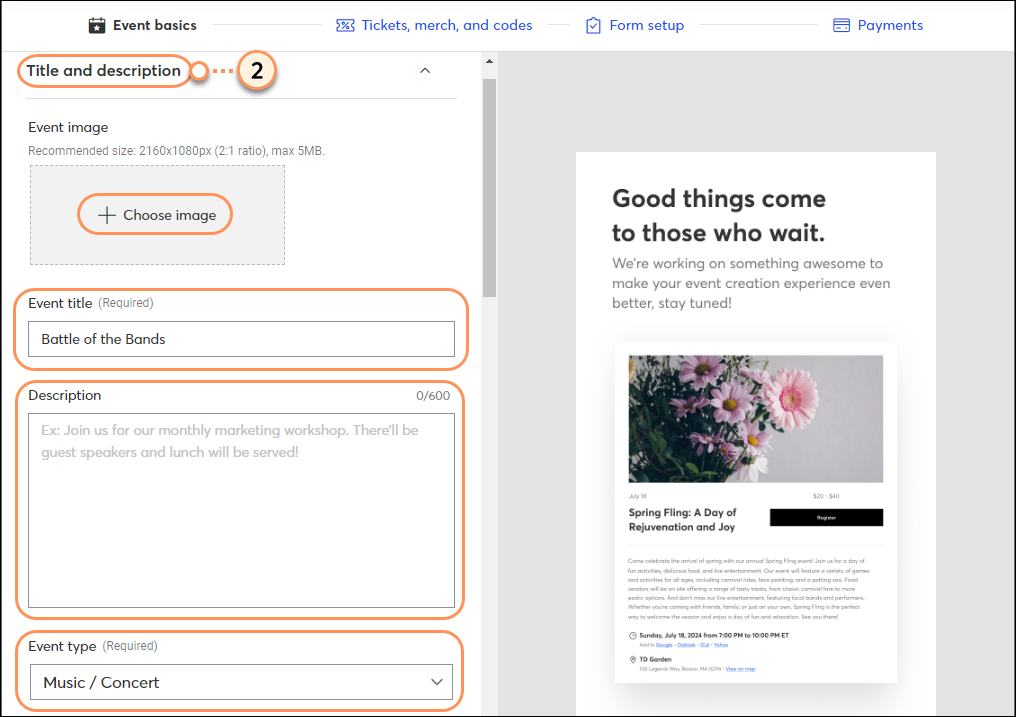1016x717 pixels.
Task: Click the 0/600 character counter
Action: [433, 396]
